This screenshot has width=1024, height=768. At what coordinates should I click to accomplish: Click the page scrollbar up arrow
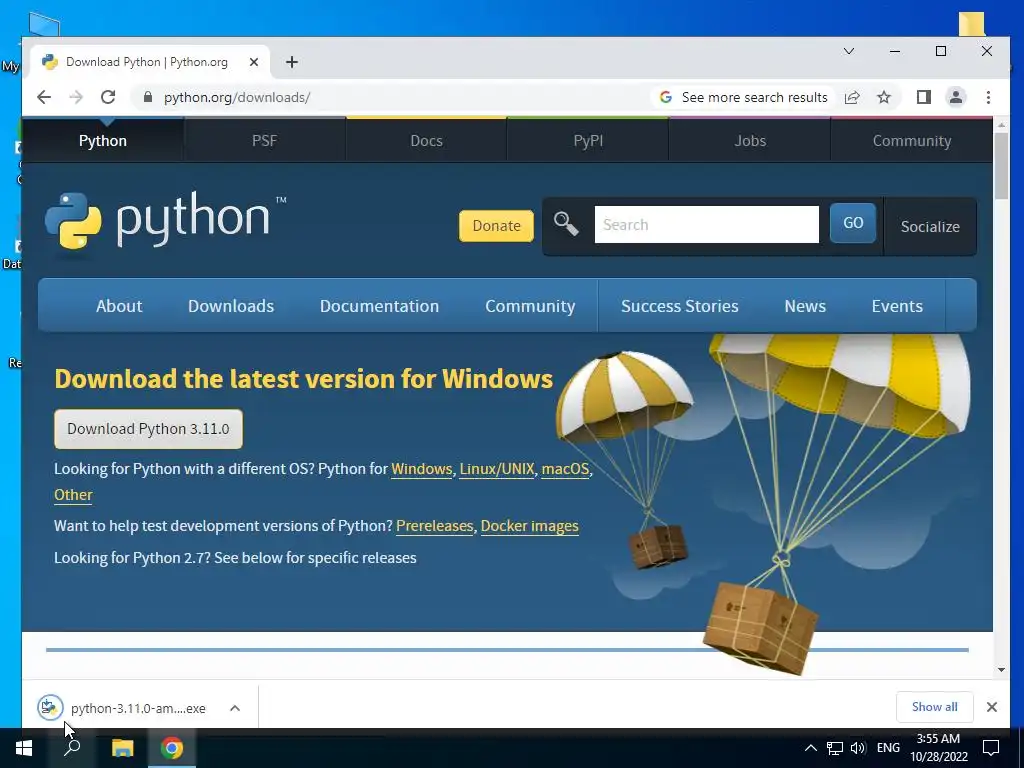click(1001, 125)
